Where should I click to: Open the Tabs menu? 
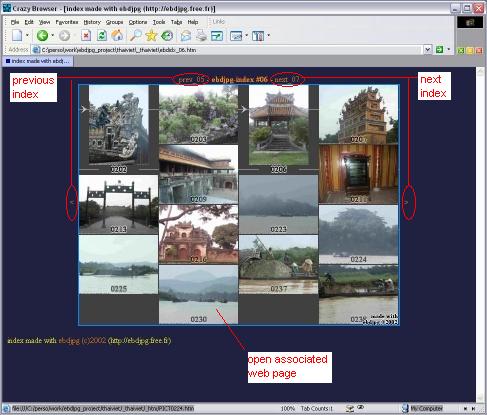coord(176,22)
